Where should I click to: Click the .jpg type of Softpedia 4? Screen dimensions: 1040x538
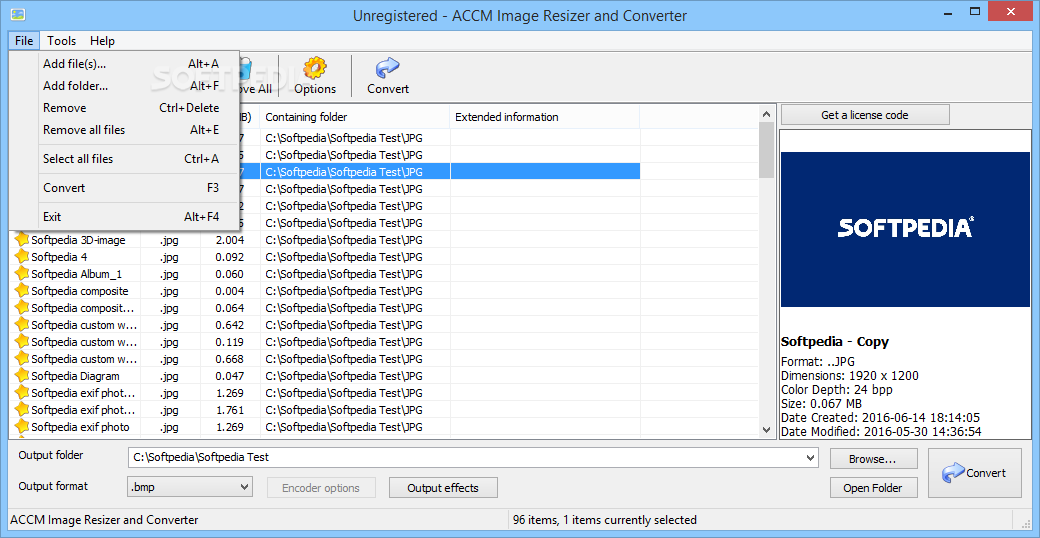169,257
